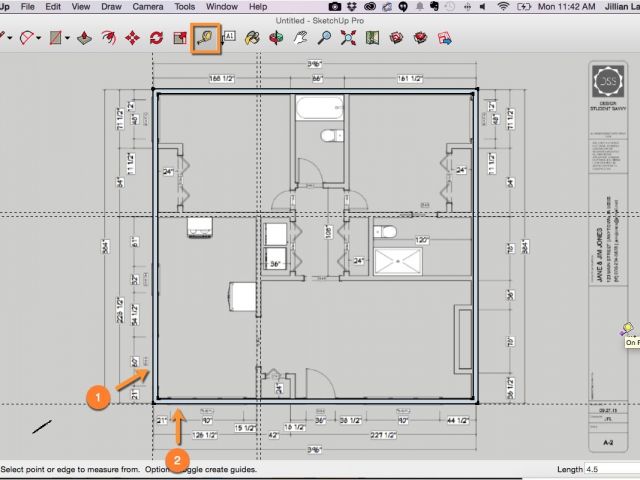Activate the Paint Bucket tool
The width and height of the screenshot is (640, 480).
[x=253, y=39]
